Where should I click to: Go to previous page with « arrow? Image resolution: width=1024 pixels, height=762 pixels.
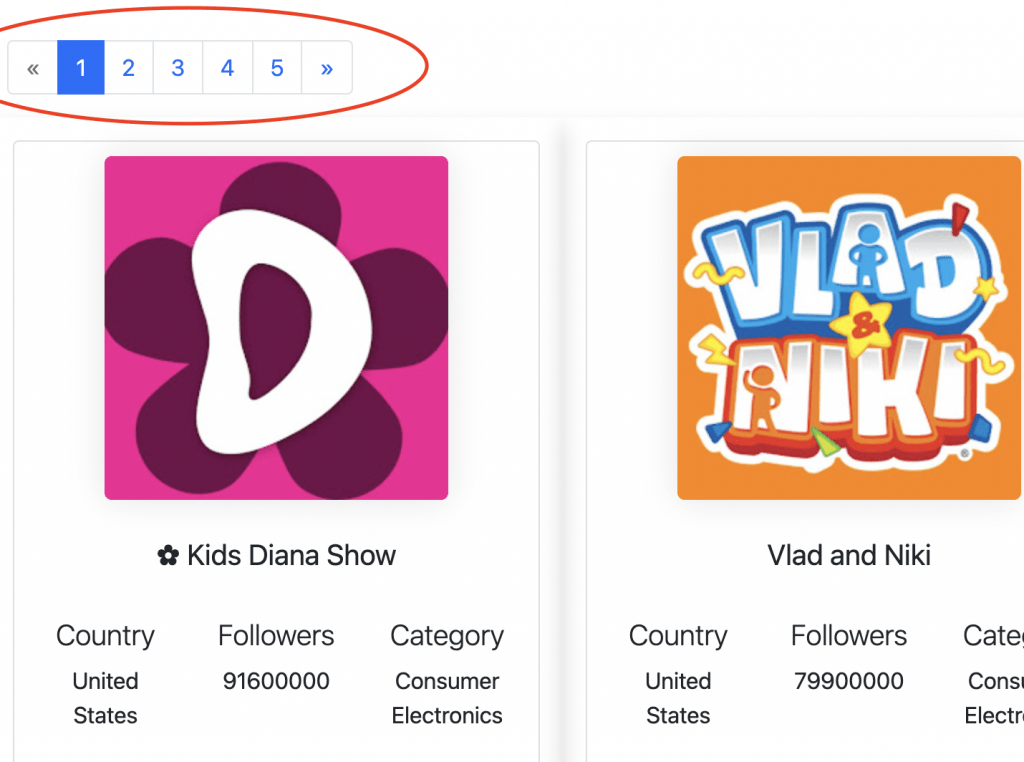pyautogui.click(x=33, y=68)
